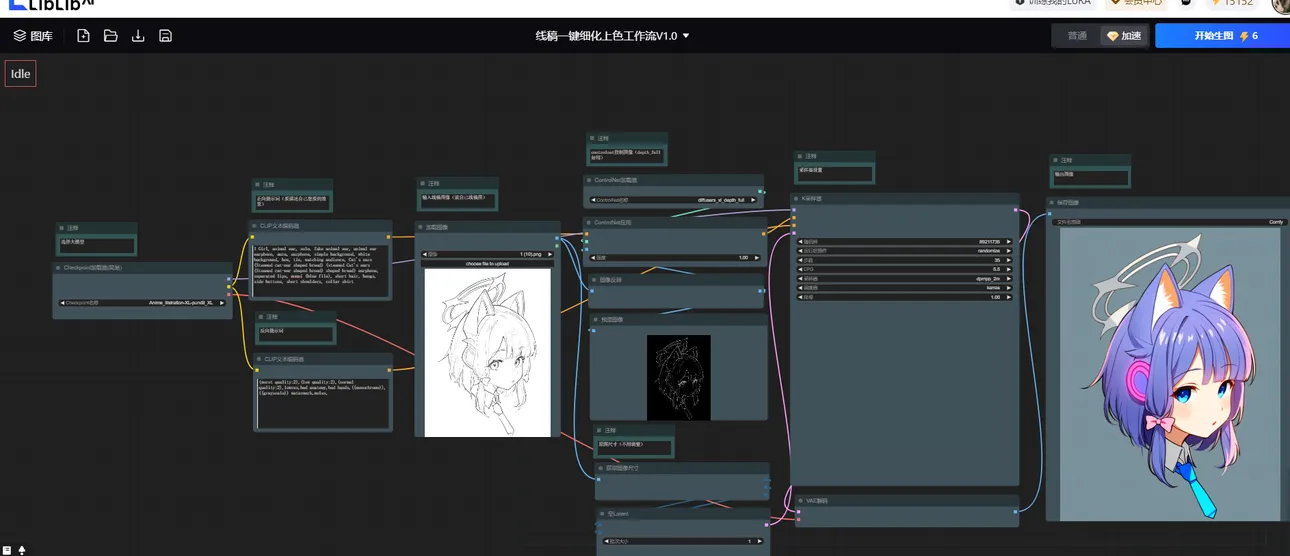Start generation with 开始生图 button
This screenshot has width=1290, height=556.
click(1222, 36)
